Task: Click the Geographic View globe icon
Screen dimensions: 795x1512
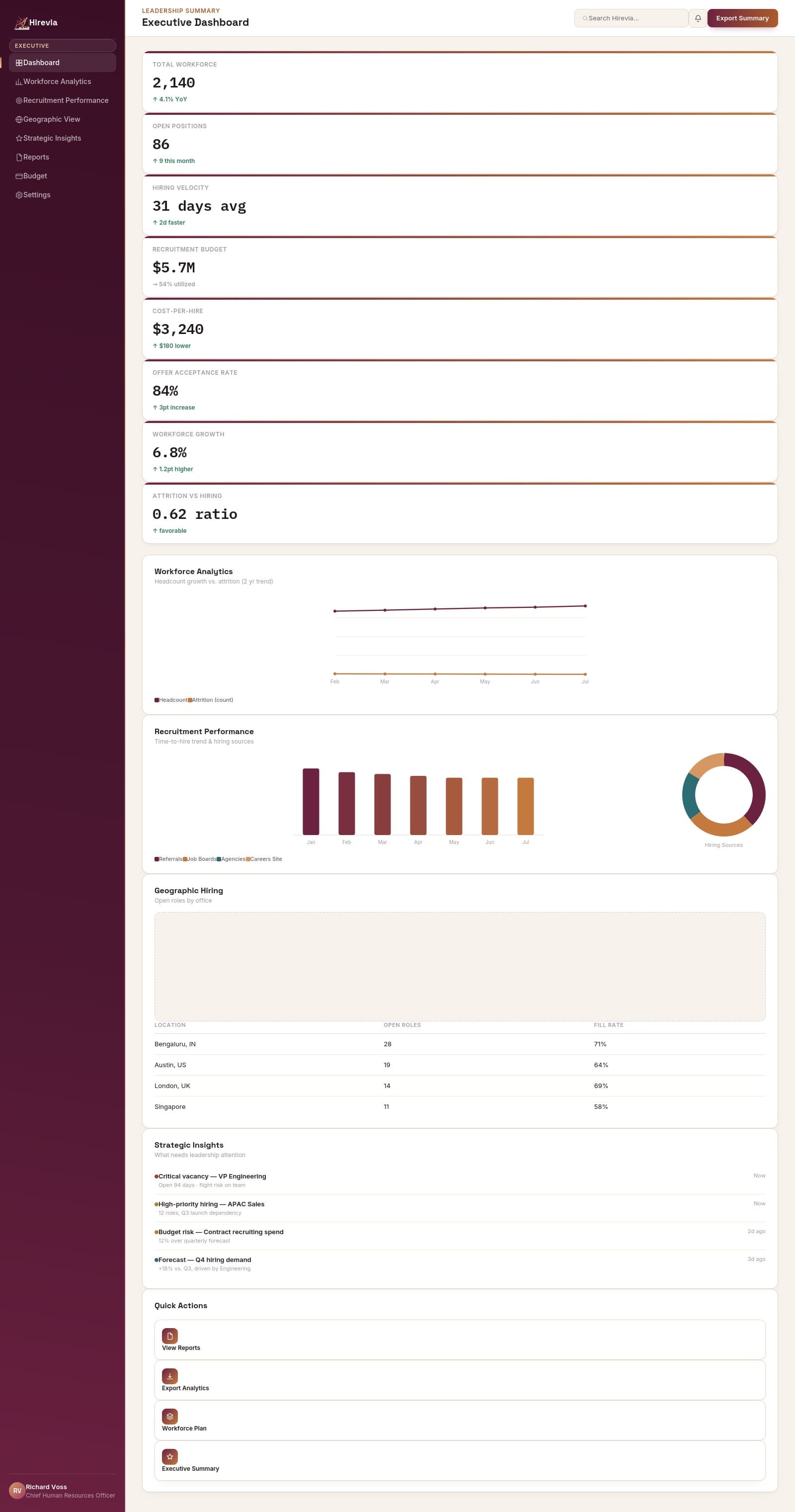Action: click(19, 119)
